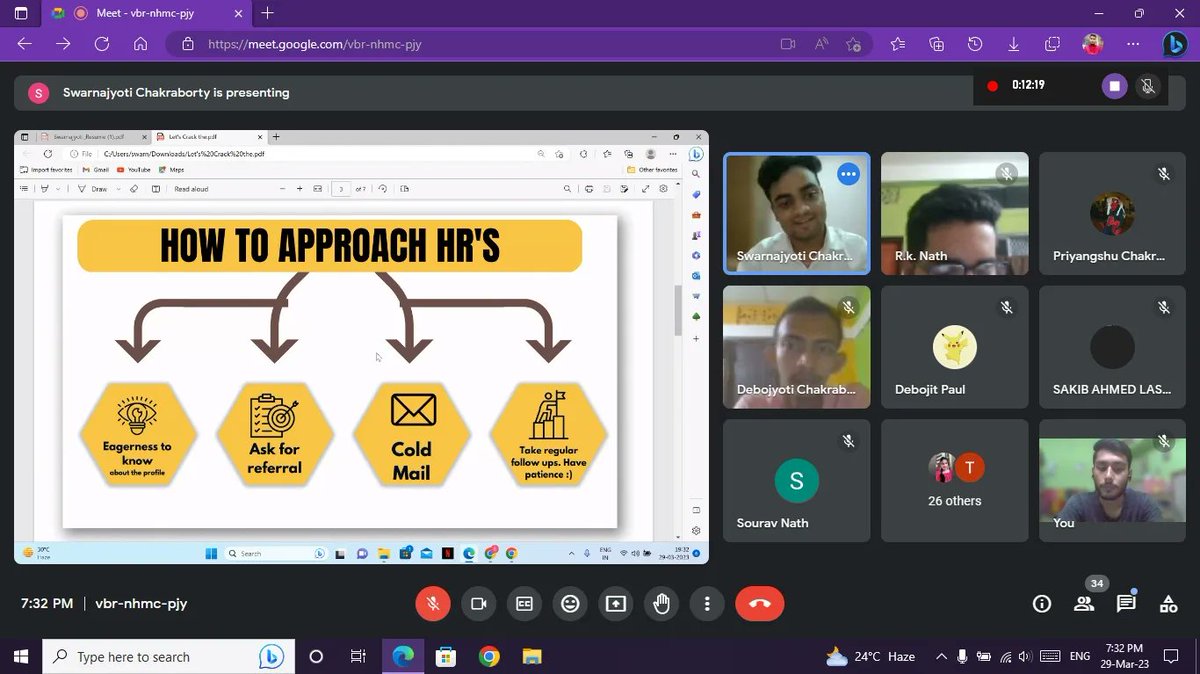
Task: Click the presented screen share view
Action: 361,347
